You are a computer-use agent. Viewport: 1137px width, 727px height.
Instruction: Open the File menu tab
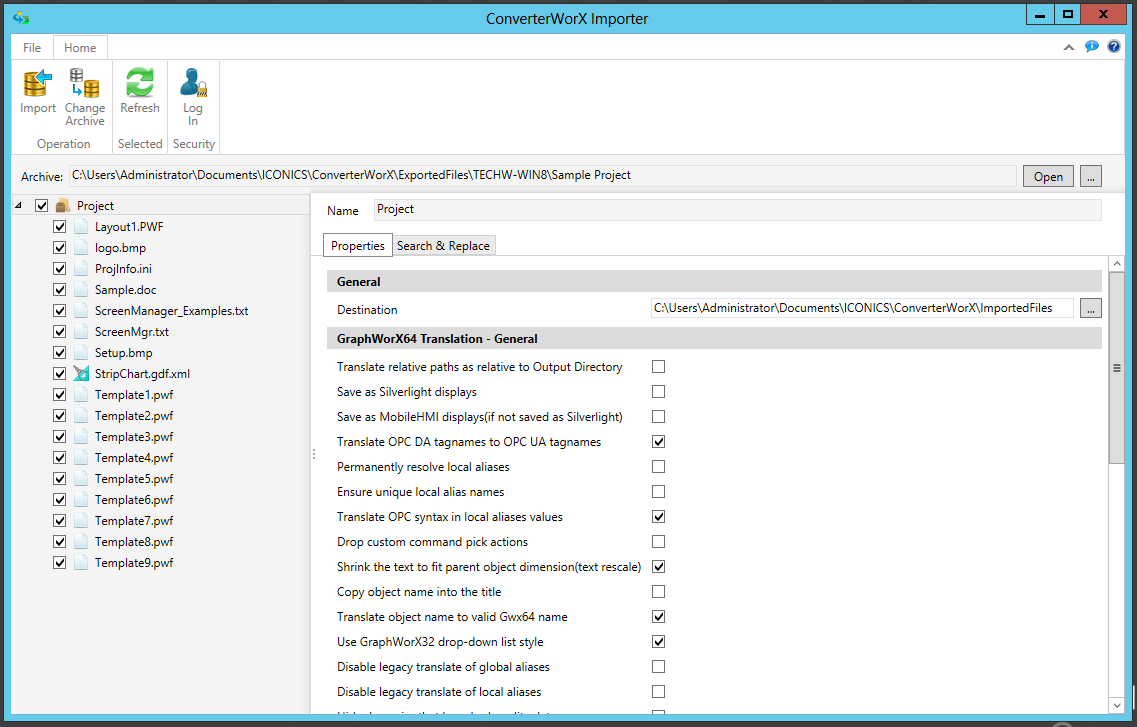coord(32,48)
